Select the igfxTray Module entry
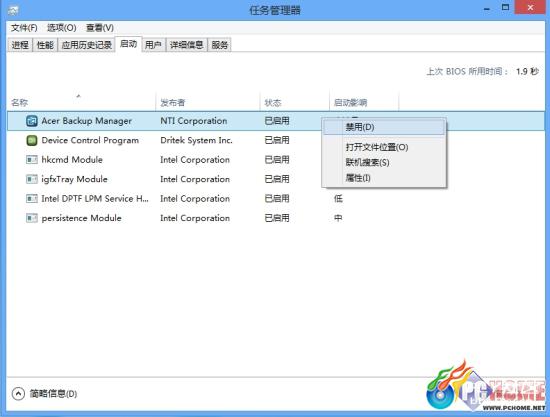550x417 pixels. [x=74, y=179]
